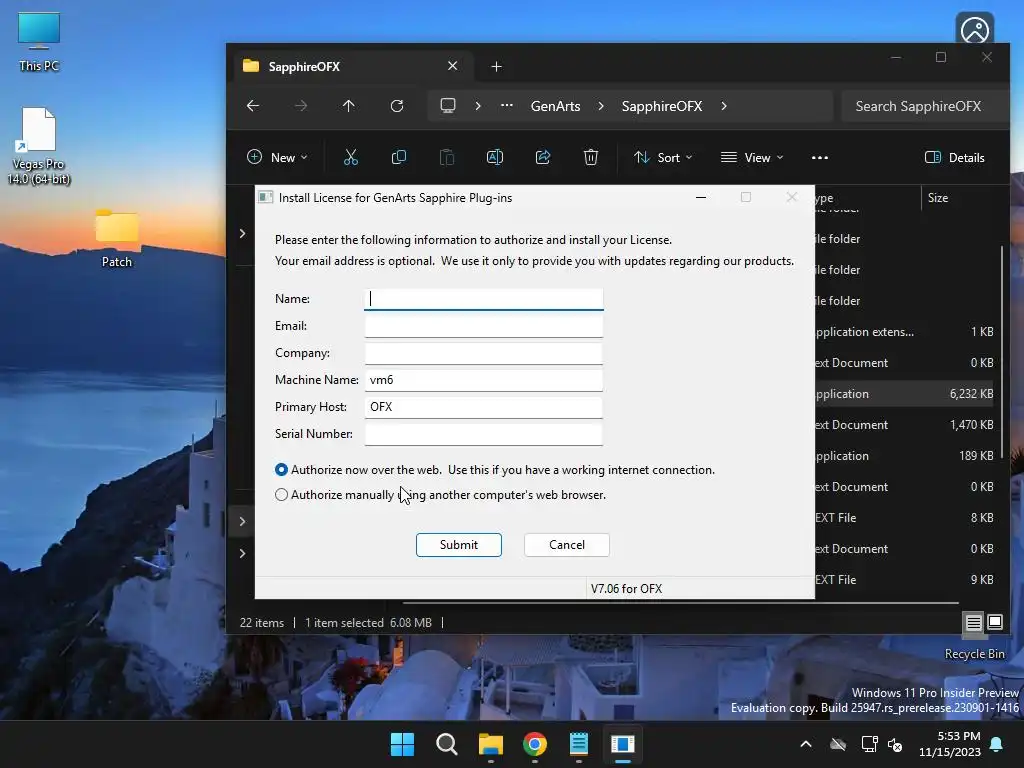Click into the Name field

(483, 298)
